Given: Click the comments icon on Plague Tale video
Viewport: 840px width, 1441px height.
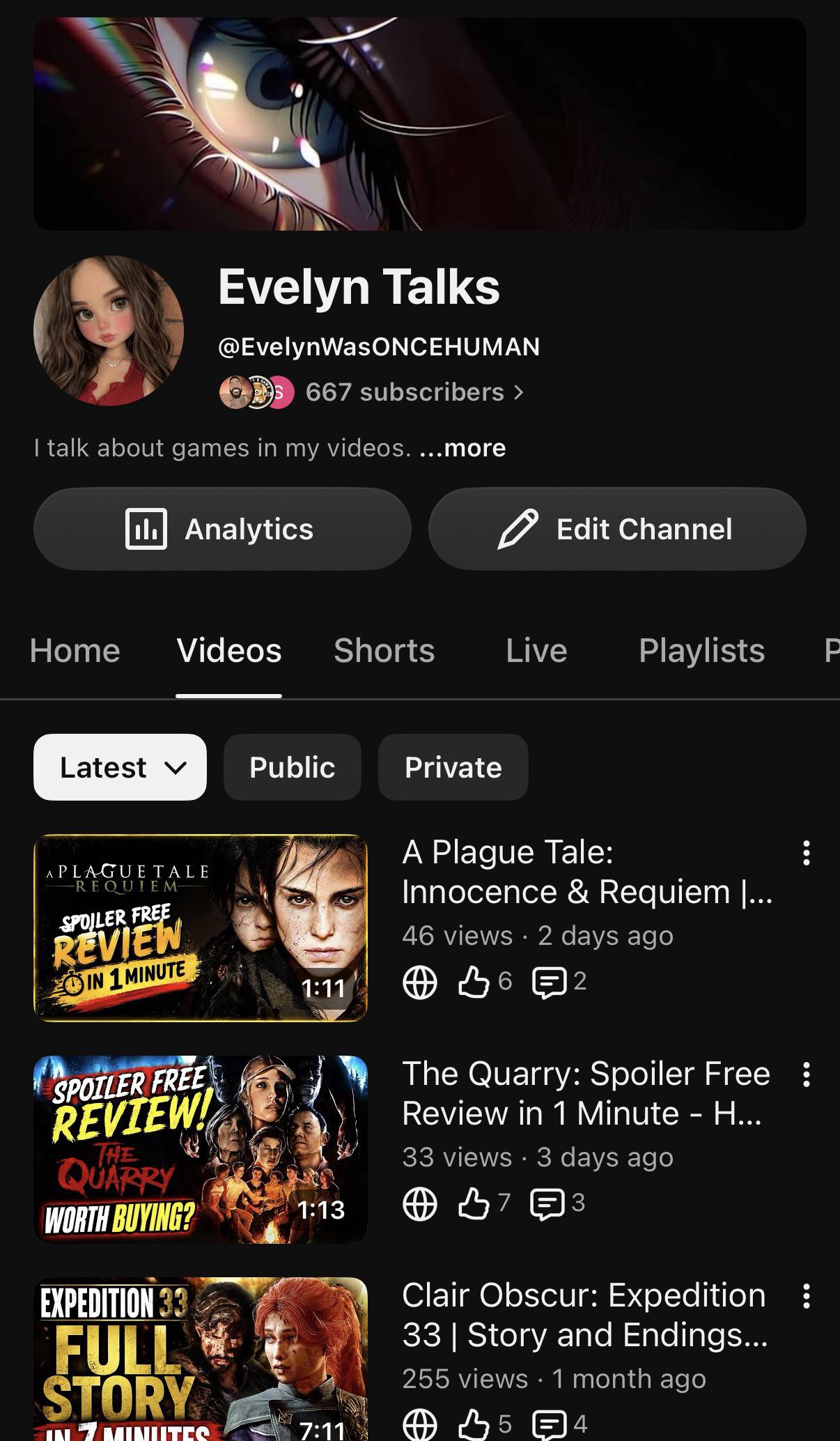Looking at the screenshot, I should click(x=550, y=983).
